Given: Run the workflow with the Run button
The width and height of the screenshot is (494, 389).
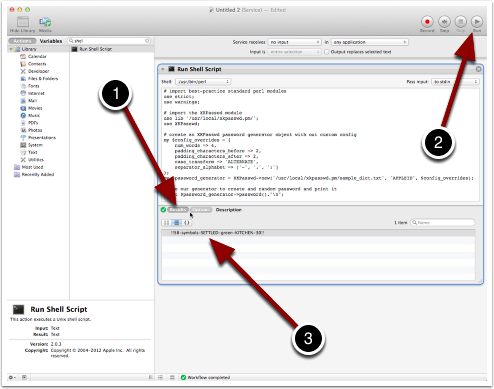Looking at the screenshot, I should tap(477, 22).
